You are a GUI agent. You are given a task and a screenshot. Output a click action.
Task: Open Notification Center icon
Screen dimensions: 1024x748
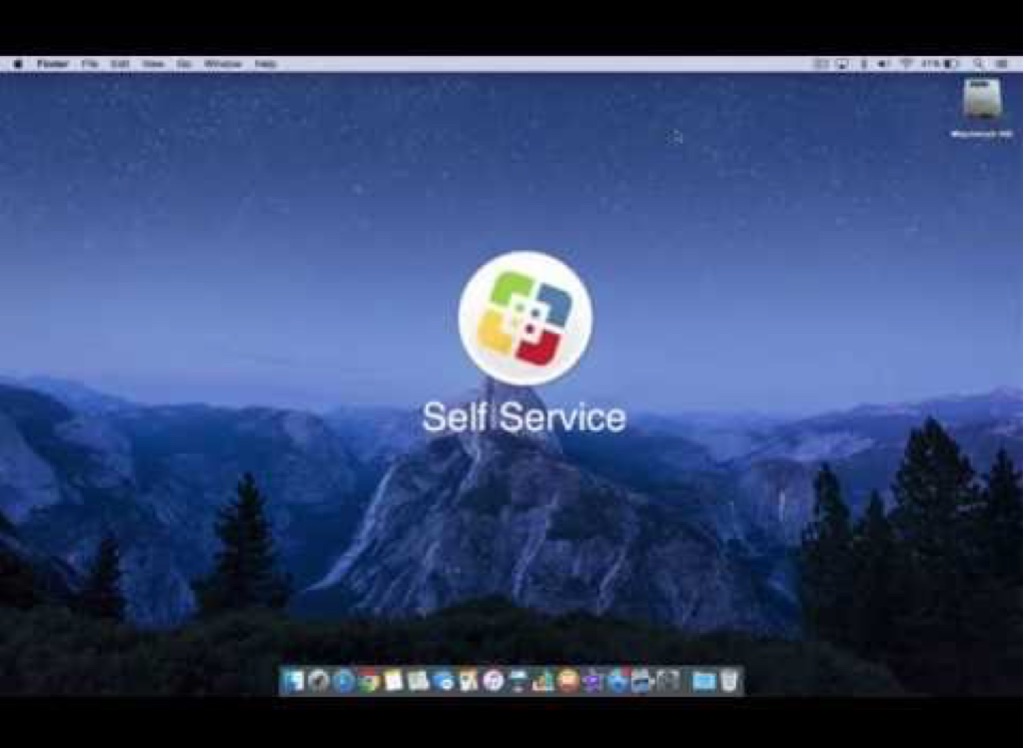coord(1002,64)
